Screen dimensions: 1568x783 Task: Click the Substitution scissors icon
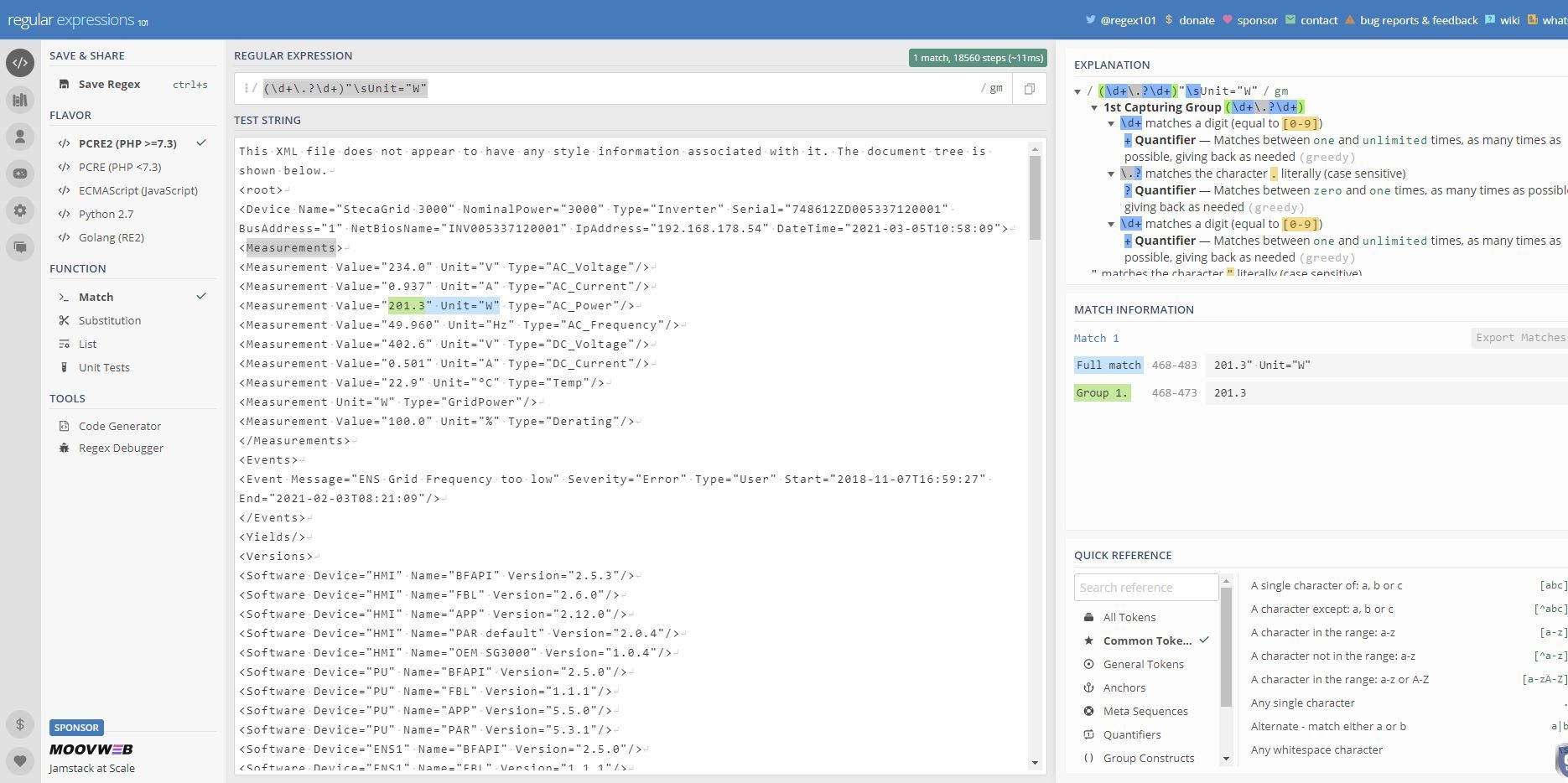click(x=65, y=320)
